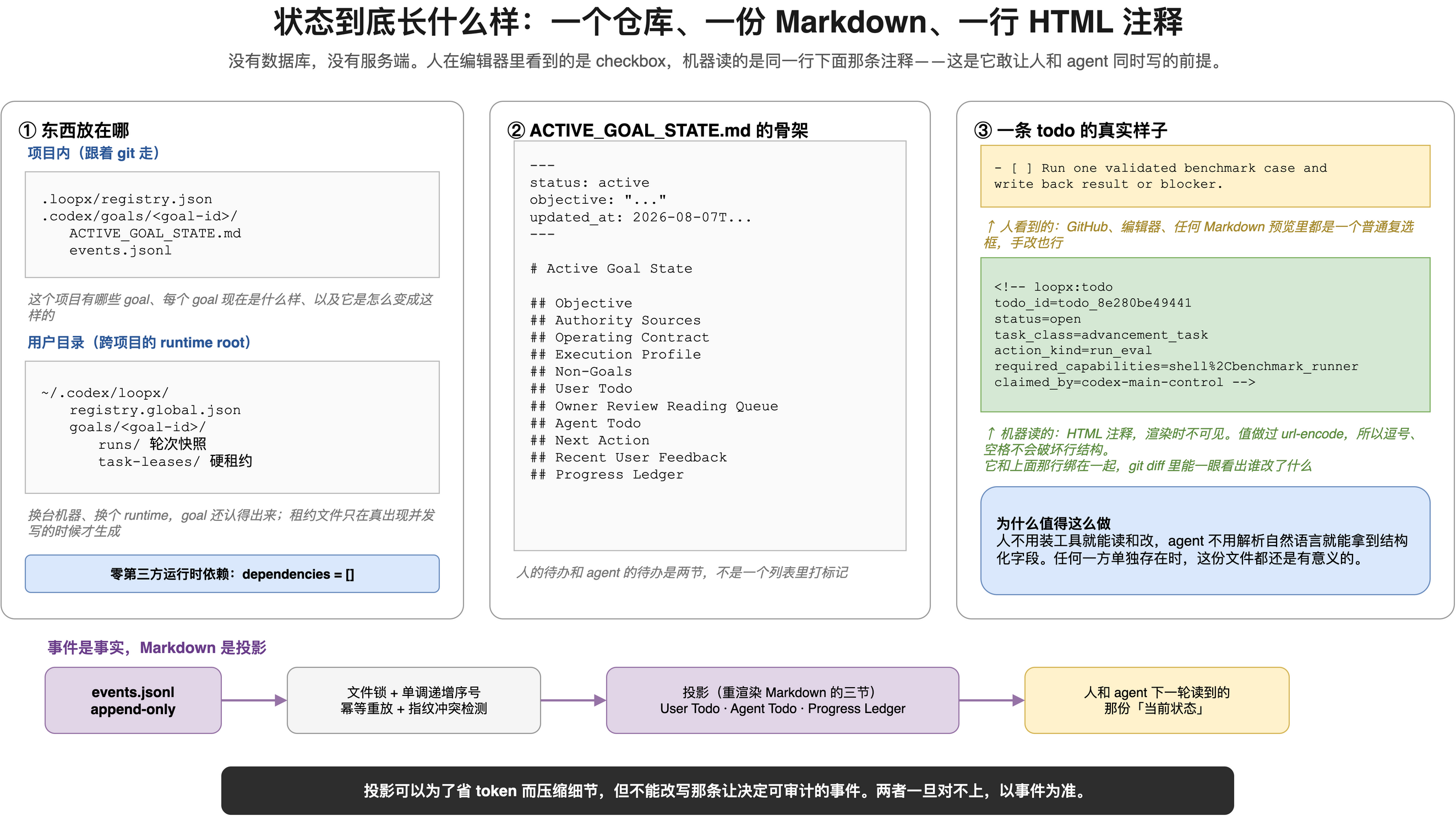The height and width of the screenshot is (816, 1456).
Task: Click '## Agent Todo' line
Action: click(x=586, y=423)
